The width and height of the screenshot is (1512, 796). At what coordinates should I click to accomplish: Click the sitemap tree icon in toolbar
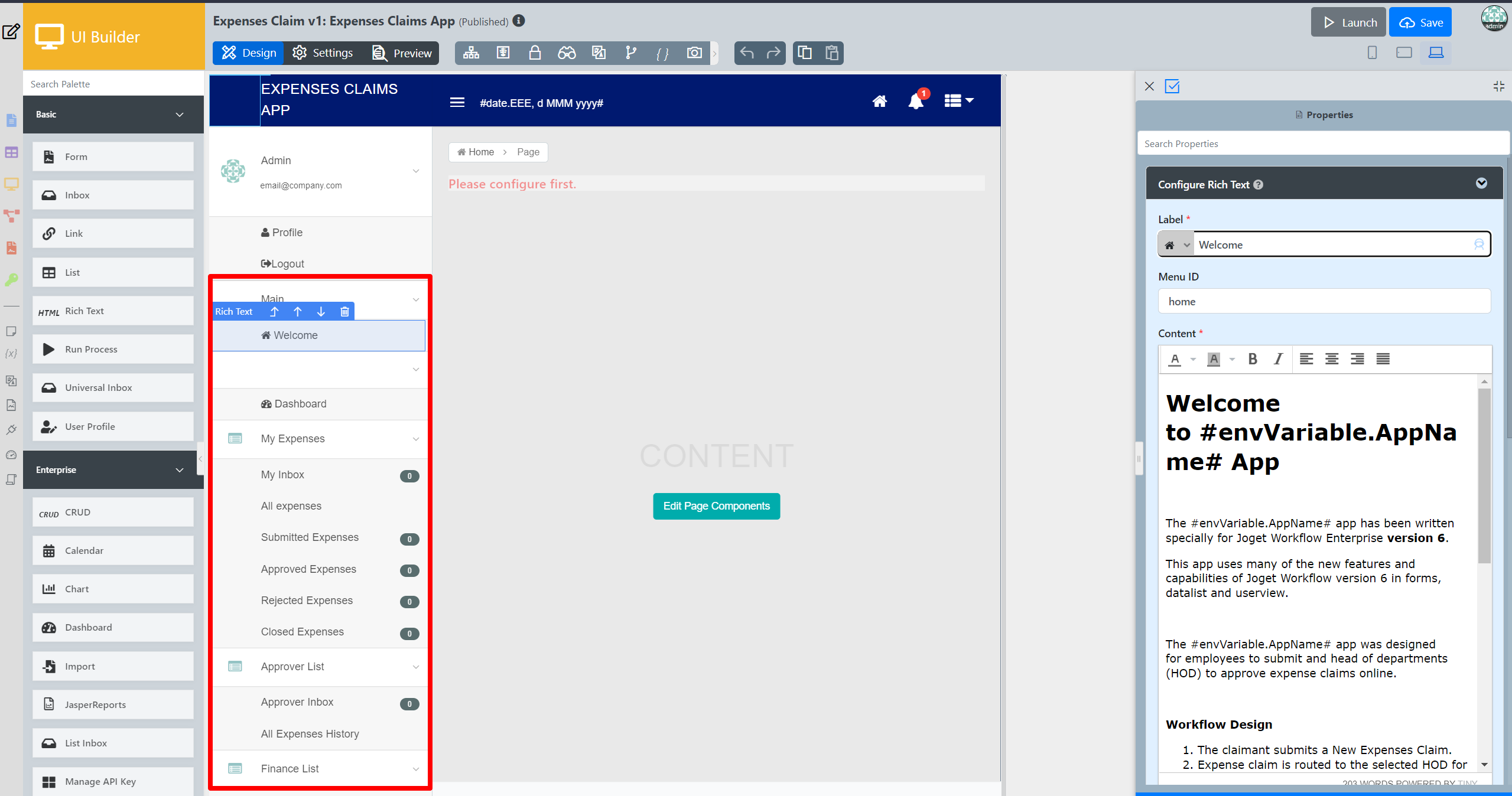[x=471, y=53]
